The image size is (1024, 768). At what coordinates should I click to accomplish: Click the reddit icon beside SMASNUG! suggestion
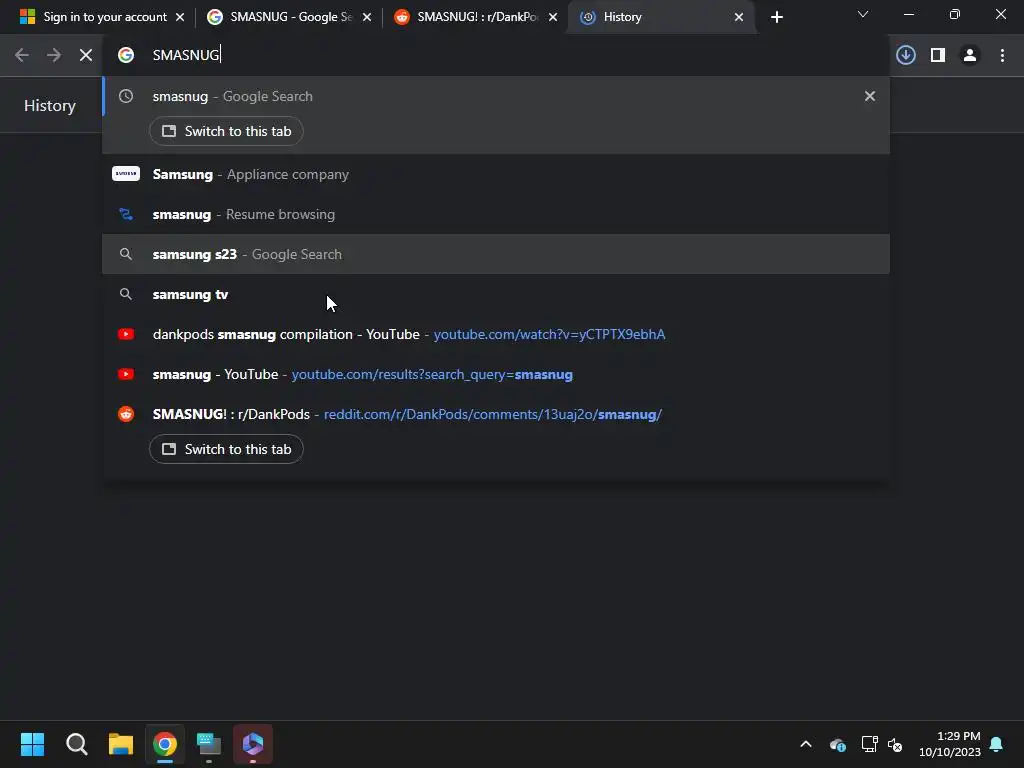(126, 414)
